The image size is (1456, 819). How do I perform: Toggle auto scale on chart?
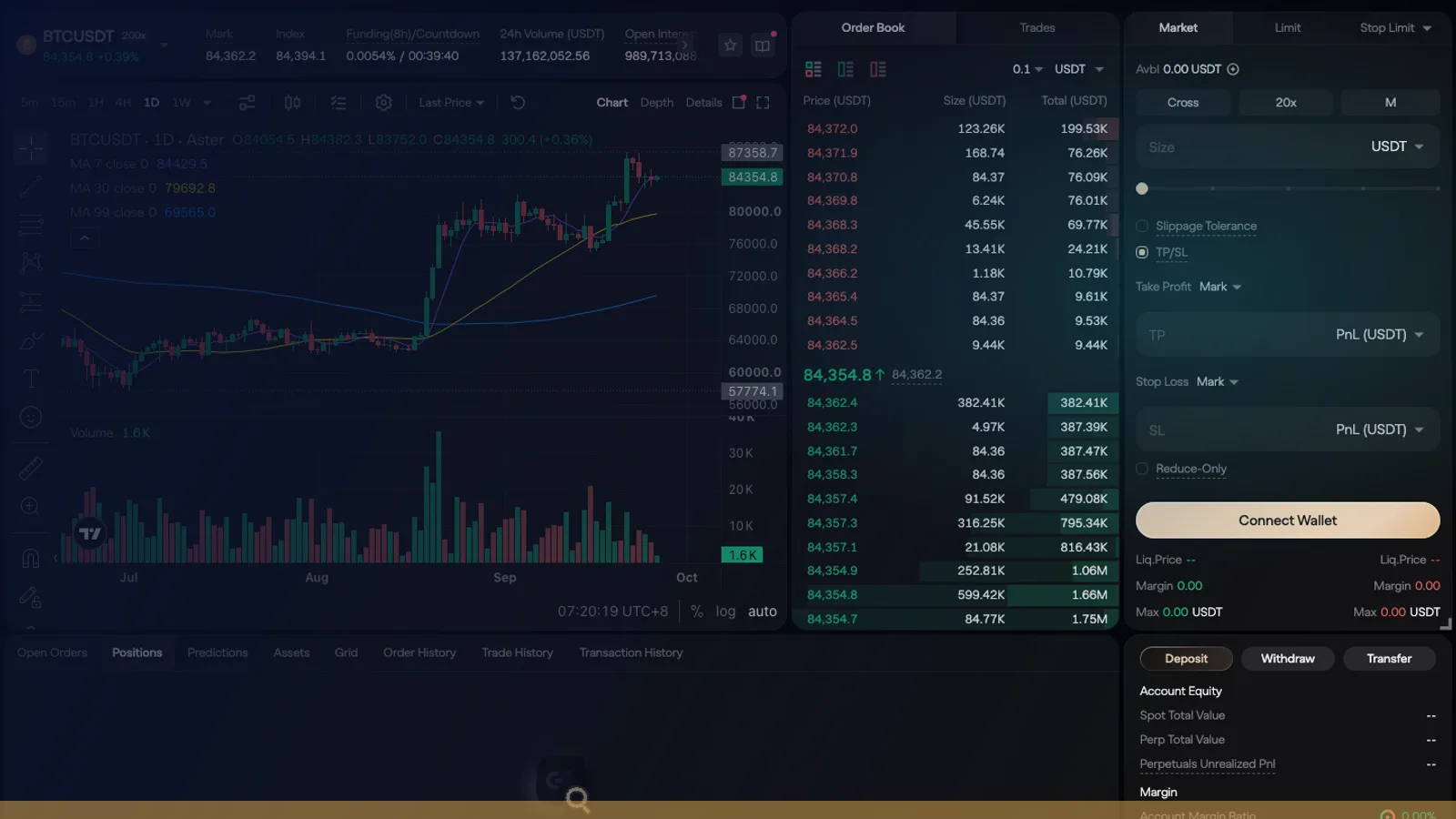[x=763, y=612]
